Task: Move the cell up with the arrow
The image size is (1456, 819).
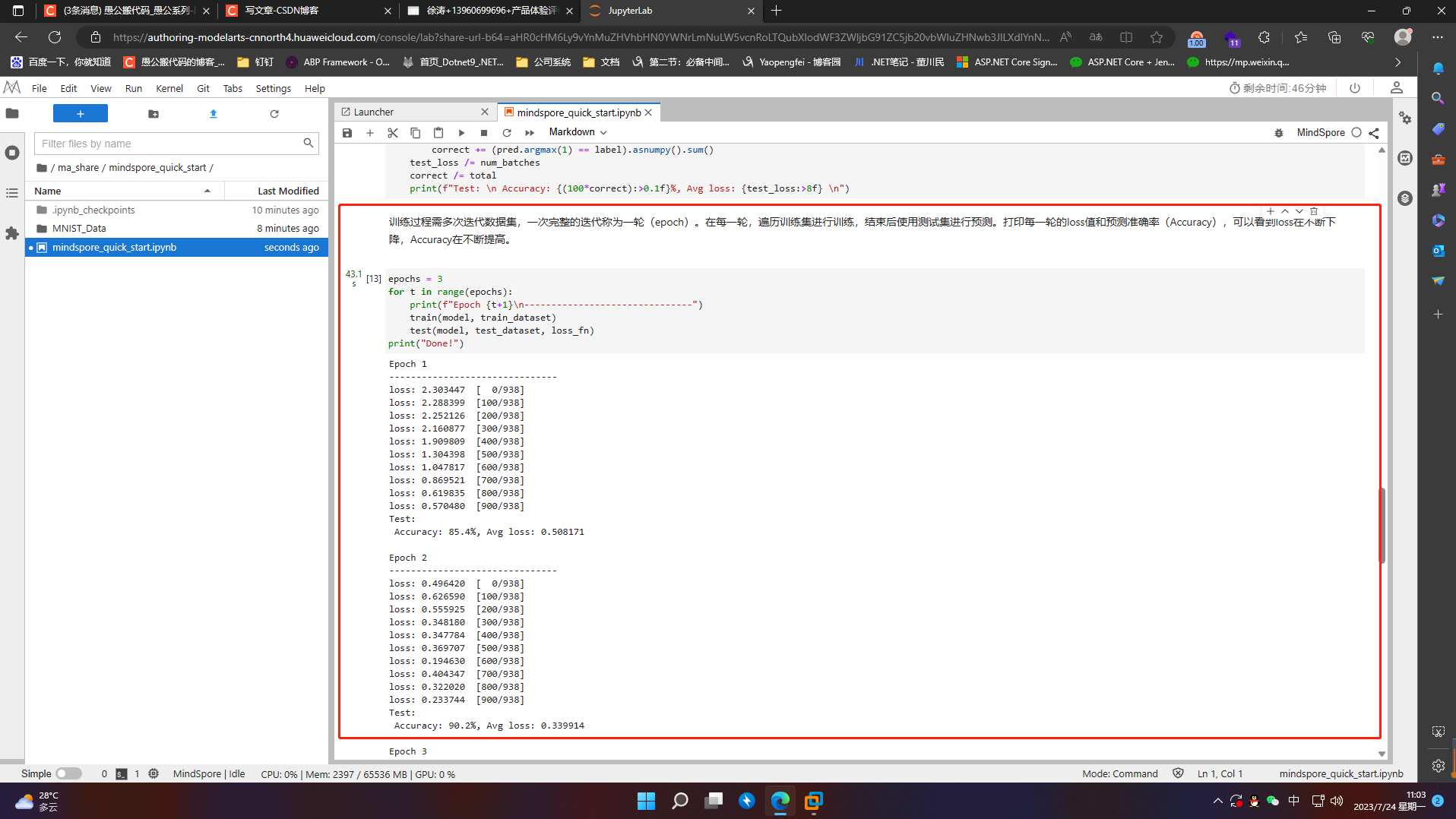Action: pyautogui.click(x=1285, y=211)
